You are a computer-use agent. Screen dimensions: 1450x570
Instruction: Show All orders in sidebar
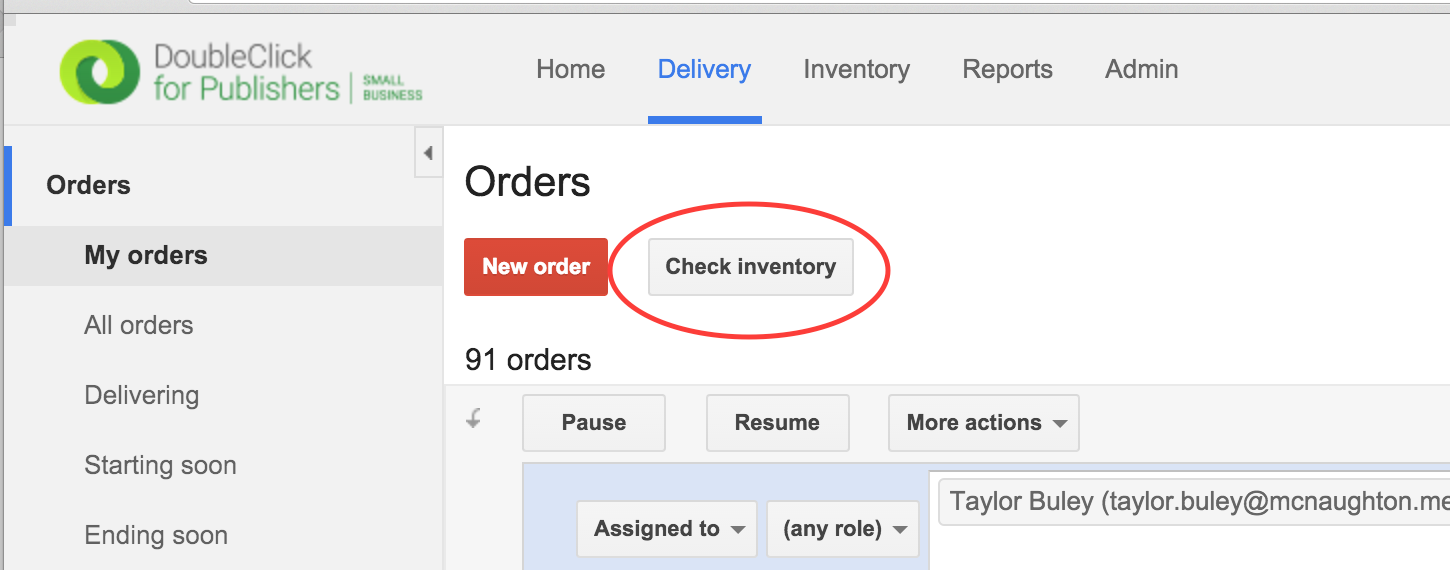[x=139, y=325]
